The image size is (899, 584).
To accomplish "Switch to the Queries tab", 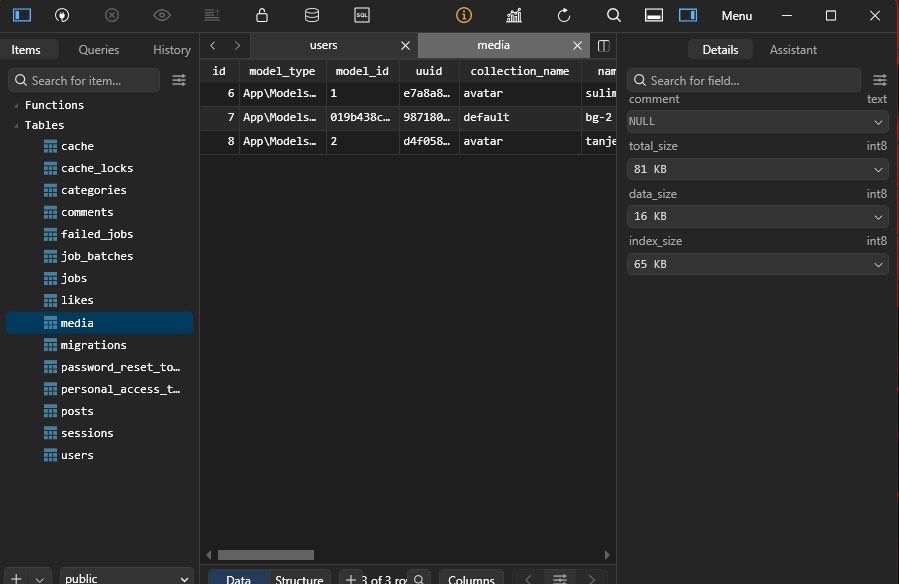I will (x=99, y=50).
